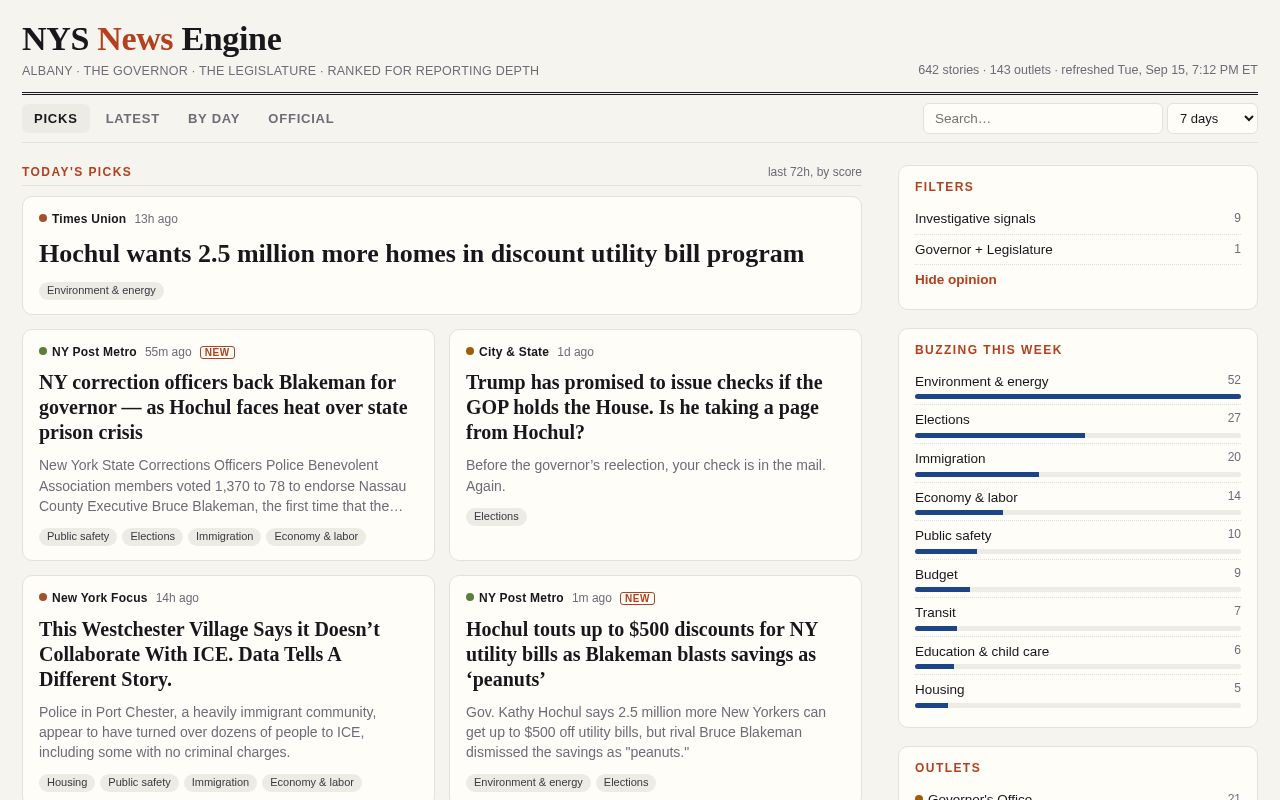This screenshot has height=800, width=1280.
Task: Click NEW badge on Hochul touts story
Action: click(637, 599)
